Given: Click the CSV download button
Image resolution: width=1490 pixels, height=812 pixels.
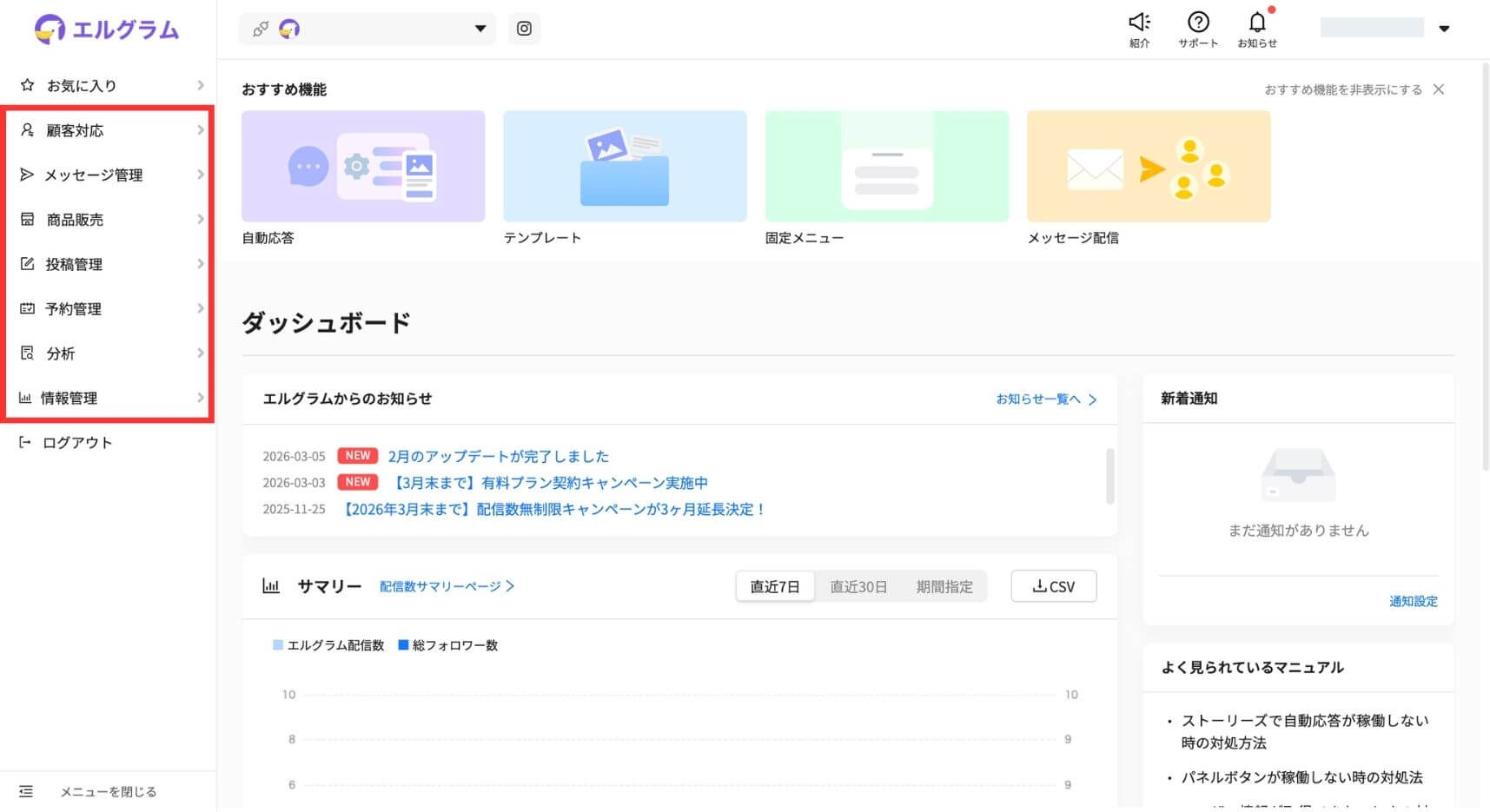Looking at the screenshot, I should click(1053, 586).
